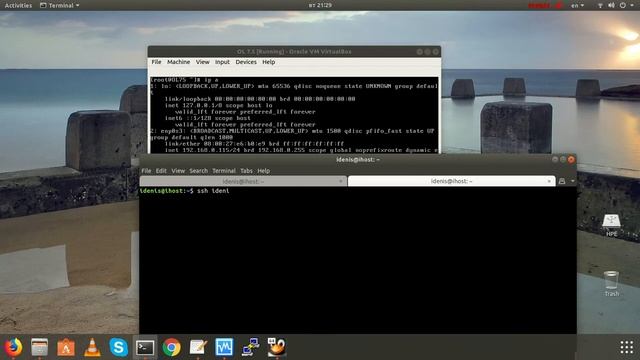Select the active second idenis@ihost tab
This screenshot has height=360, width=640.
click(x=451, y=181)
